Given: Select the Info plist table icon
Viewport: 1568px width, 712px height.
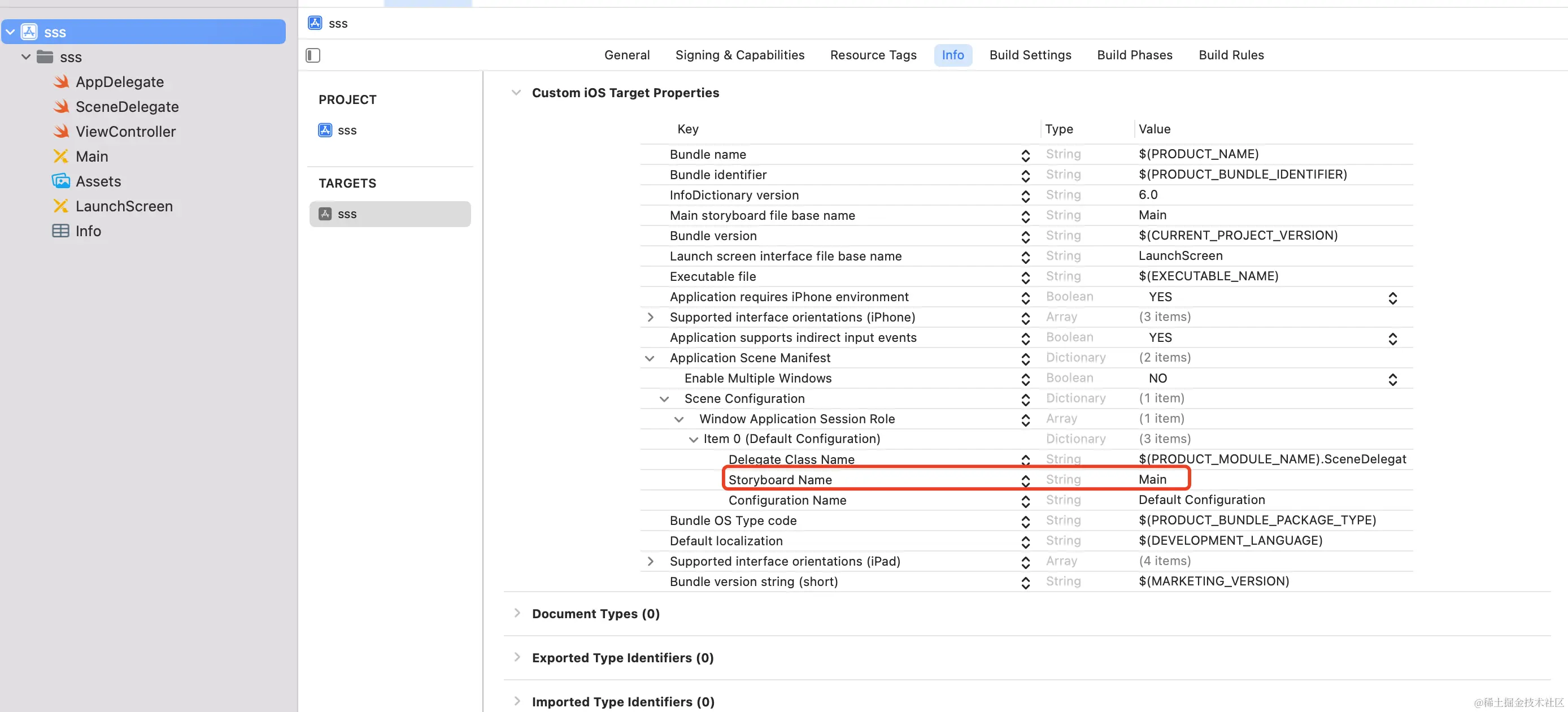Looking at the screenshot, I should [61, 232].
